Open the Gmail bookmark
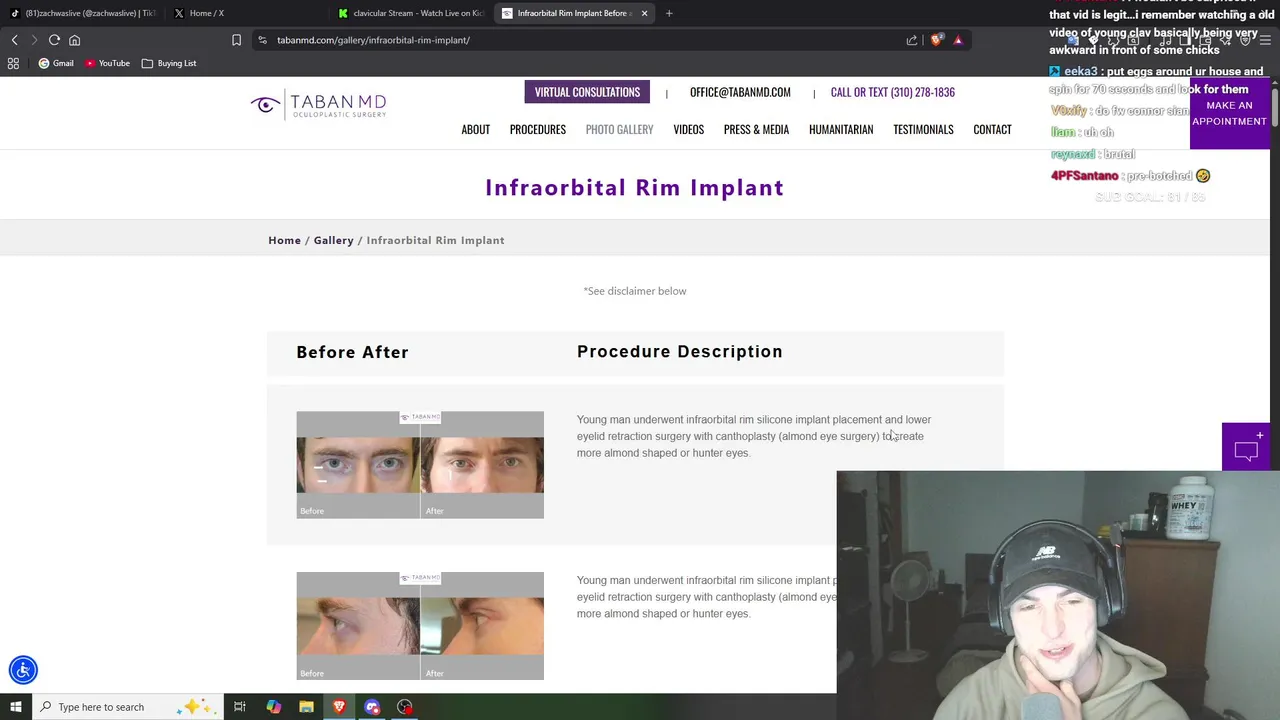1280x720 pixels. pos(56,63)
